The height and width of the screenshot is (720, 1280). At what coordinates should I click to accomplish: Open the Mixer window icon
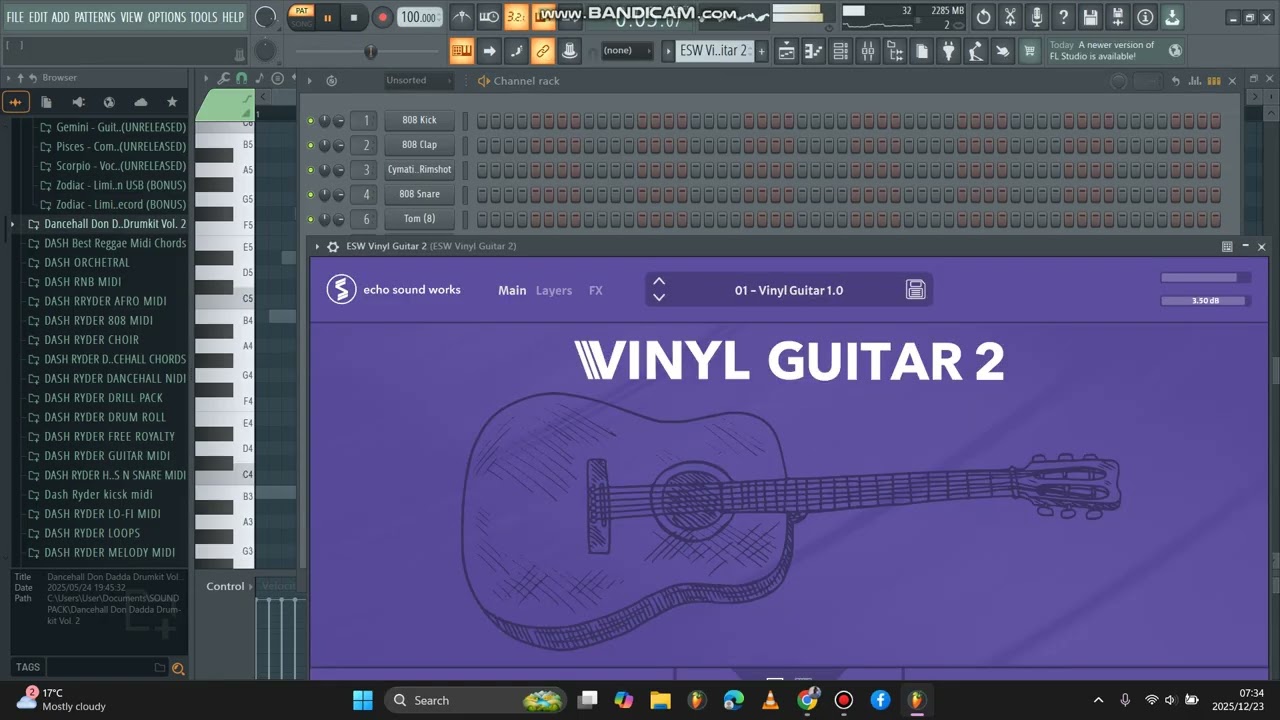coord(868,51)
